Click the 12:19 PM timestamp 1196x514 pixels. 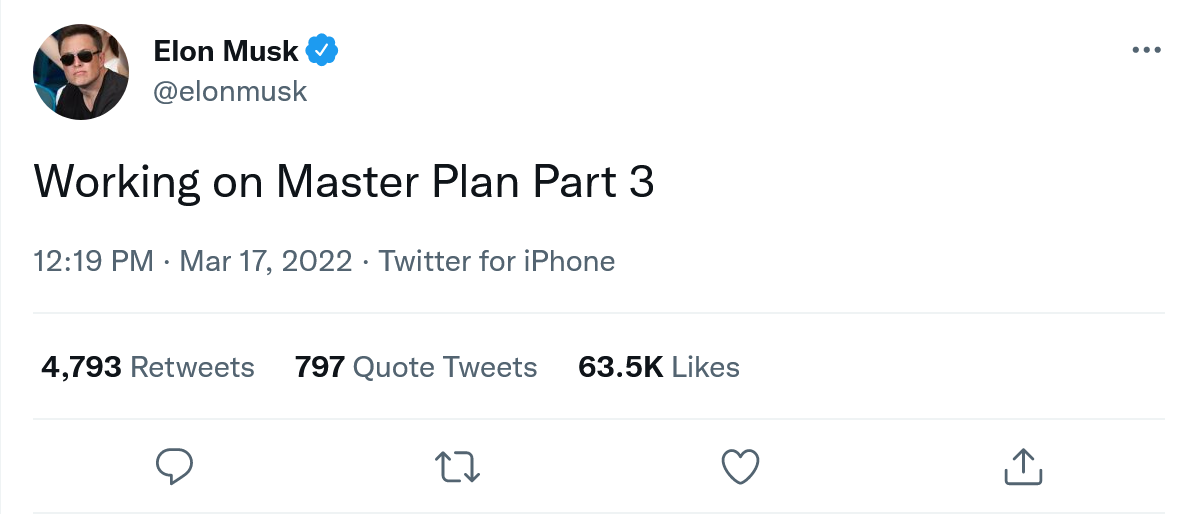coord(93,262)
